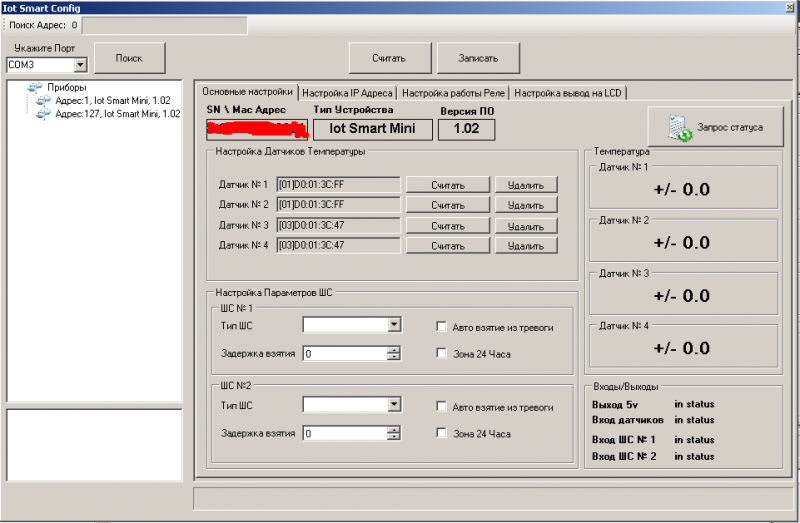Viewport: 800px width, 523px height.
Task: Click the Вход ШС № 1 status text
Action: 694,440
